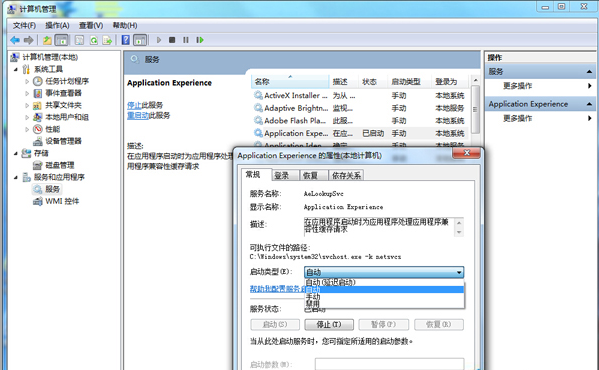Image resolution: width=599 pixels, height=370 pixels.
Task: Click the Application Experience gear icon in list
Action: point(258,133)
